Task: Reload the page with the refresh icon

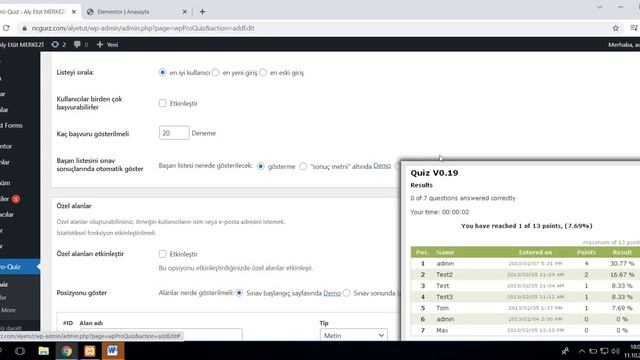Action: pos(6,28)
